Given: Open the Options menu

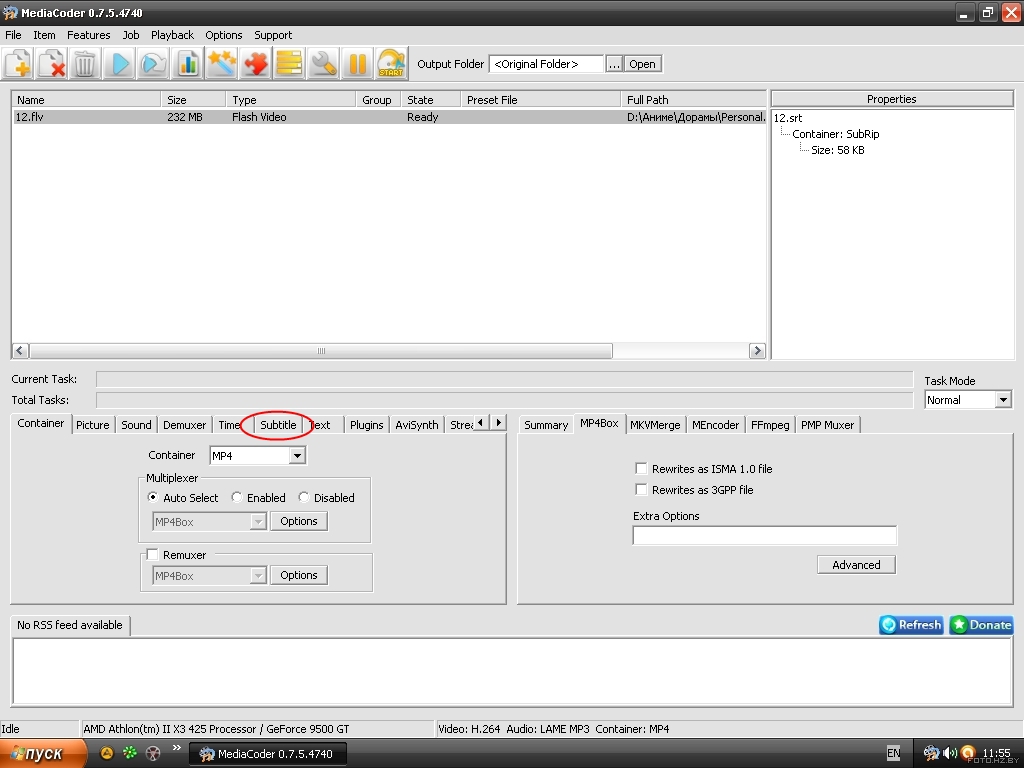Looking at the screenshot, I should tap(223, 35).
